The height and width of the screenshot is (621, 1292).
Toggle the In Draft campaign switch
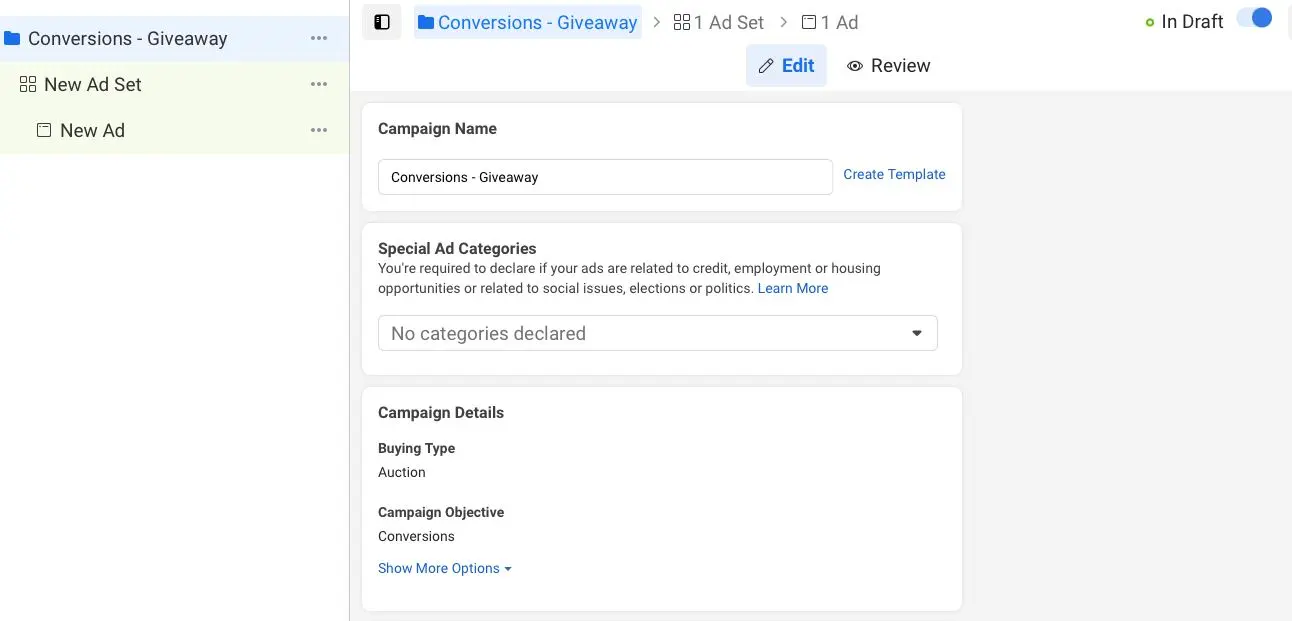coord(1254,19)
